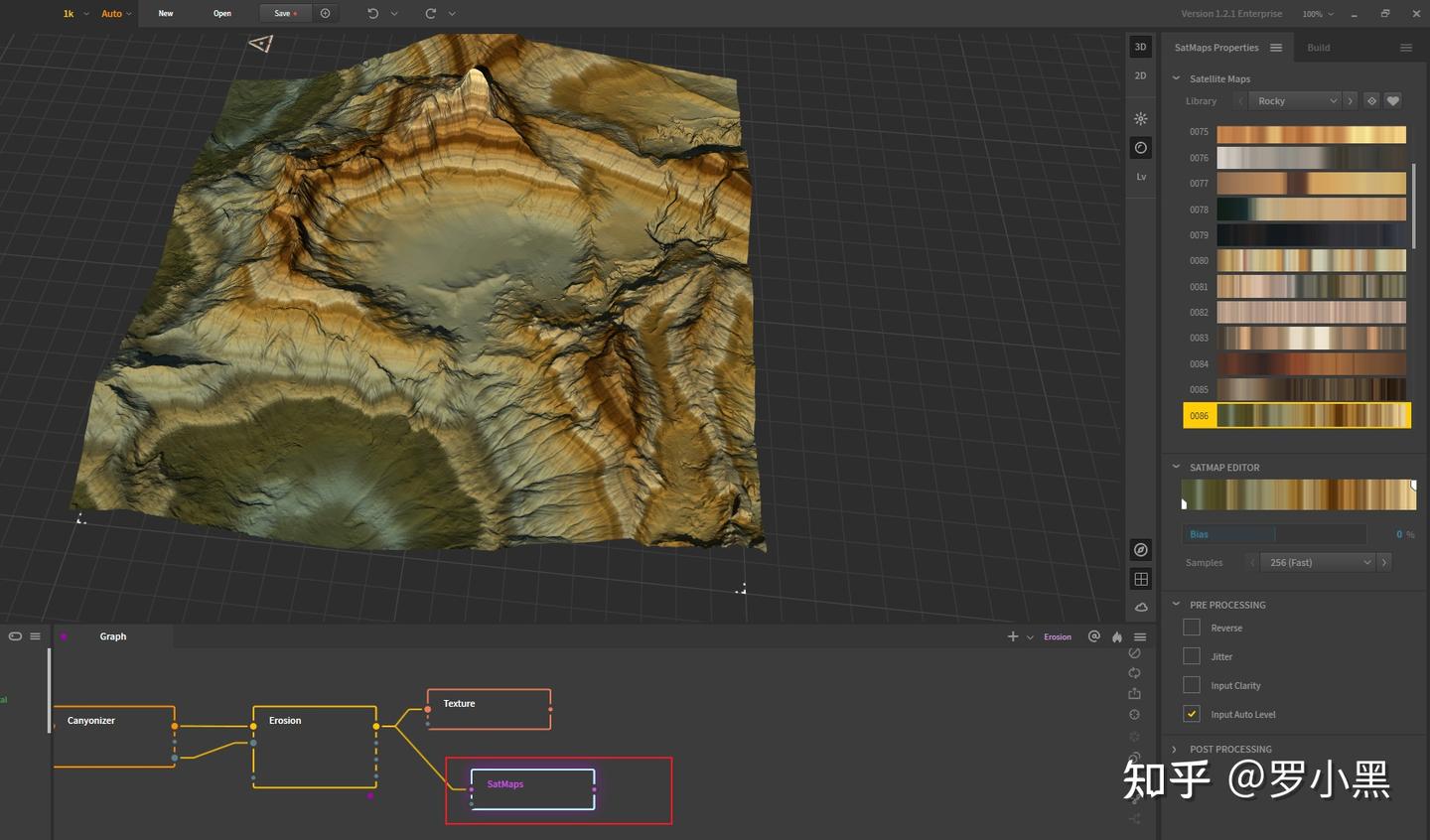Screen dimensions: 1430x840
Task: Click the add node plus icon
Action: pyautogui.click(x=1013, y=636)
